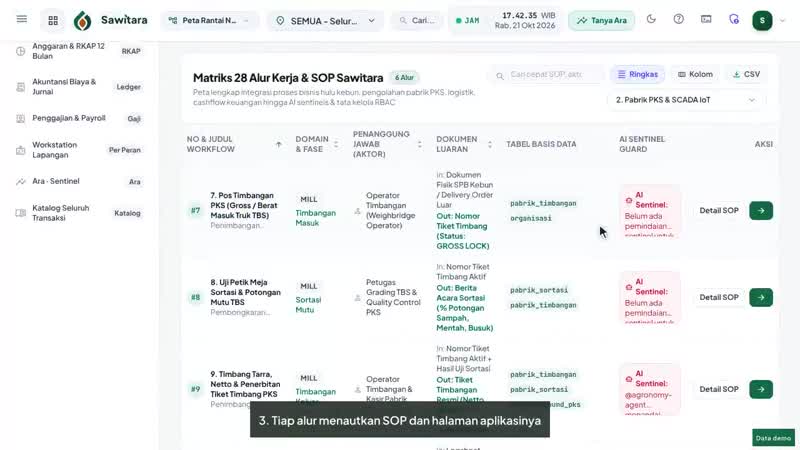800x450 pixels.
Task: Click the Anggaran & RKAP sidebar icon
Action: 20,51
